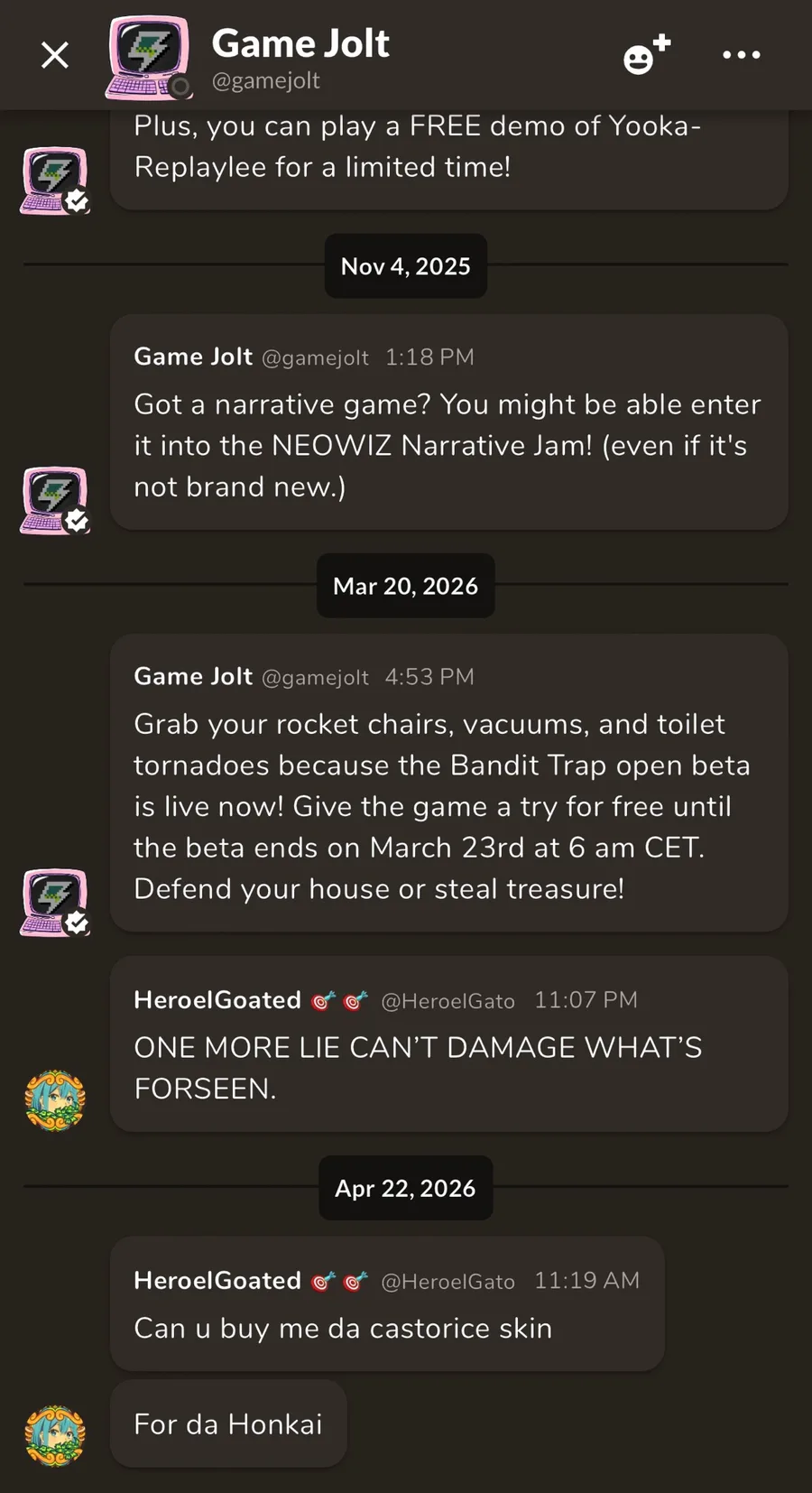Tap the Game Jolt sender name at 1:18 PM
This screenshot has height=1493, width=812.
point(193,357)
